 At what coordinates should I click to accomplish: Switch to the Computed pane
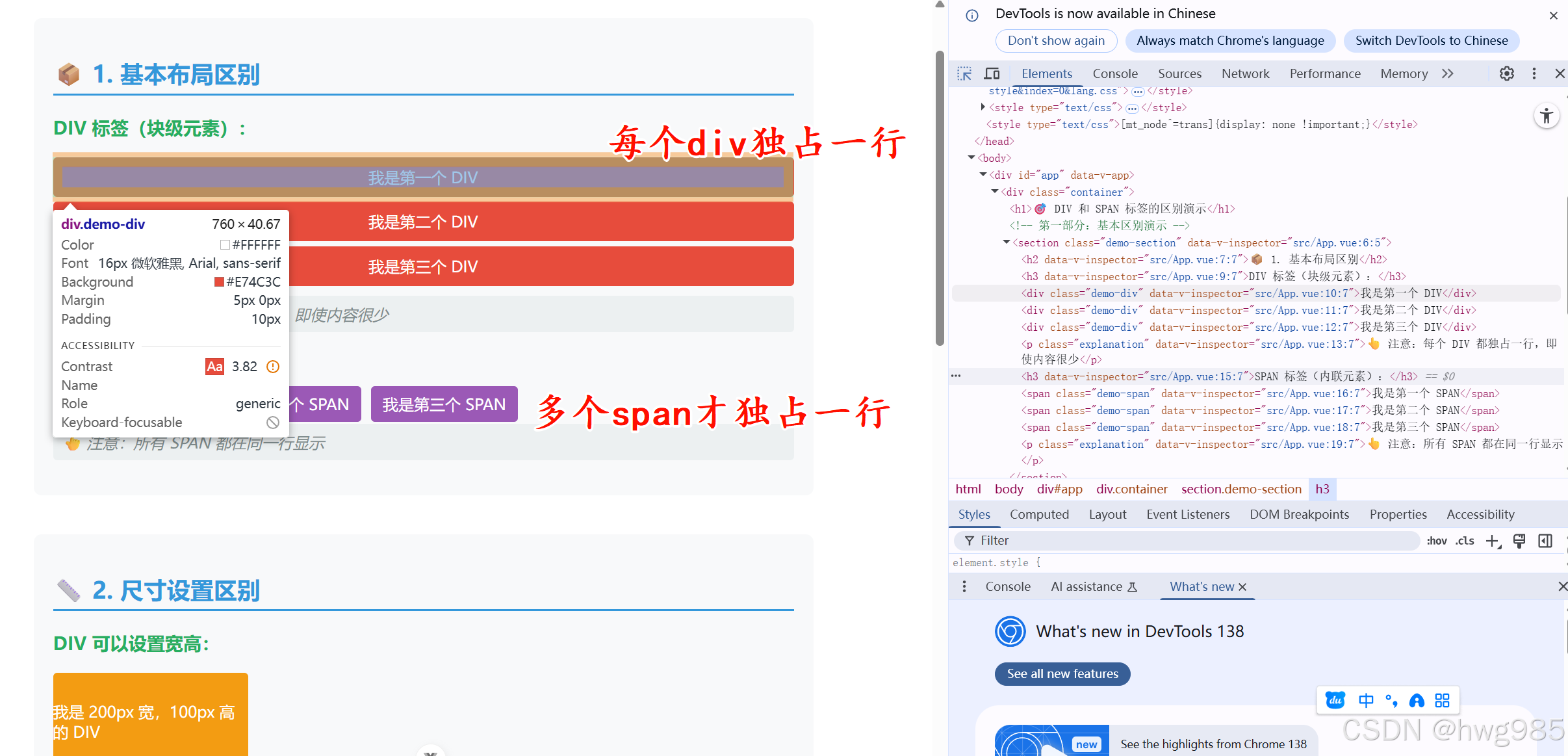tap(1039, 514)
